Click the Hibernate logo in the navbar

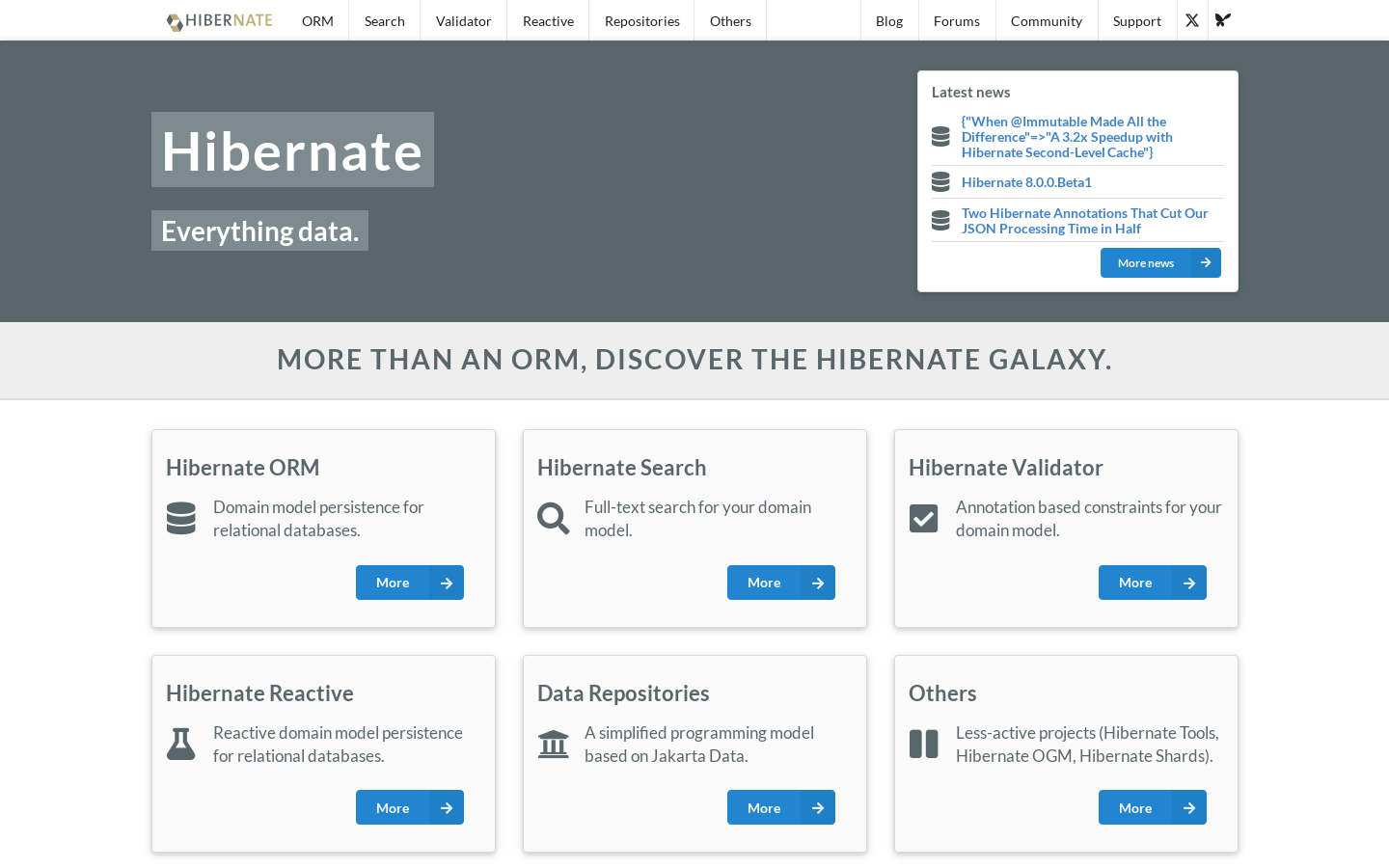(220, 21)
